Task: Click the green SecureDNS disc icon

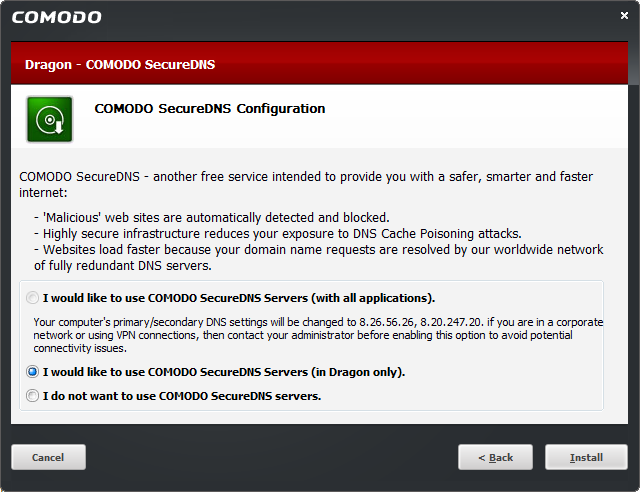Action: (x=49, y=119)
